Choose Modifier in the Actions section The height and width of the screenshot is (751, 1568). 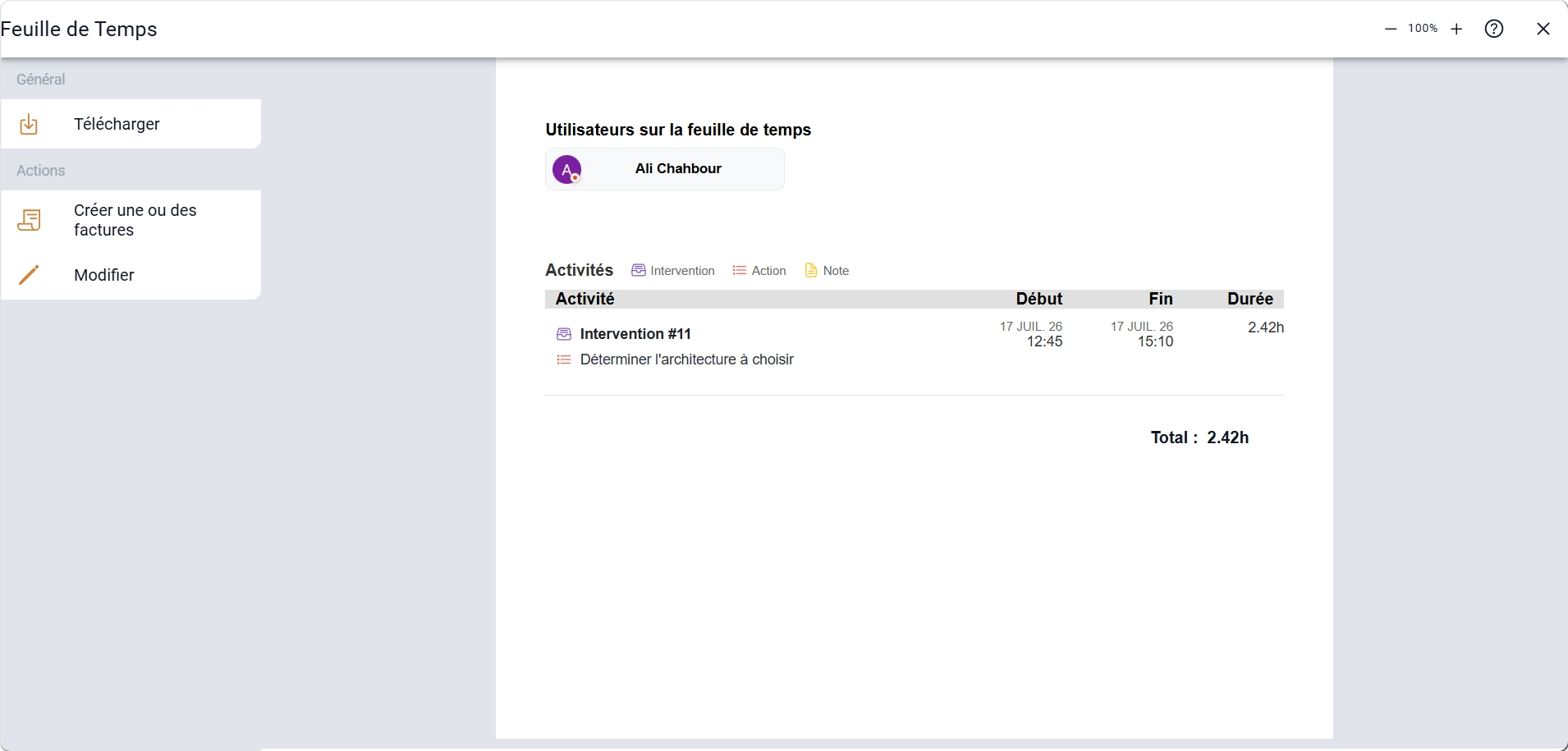point(131,275)
